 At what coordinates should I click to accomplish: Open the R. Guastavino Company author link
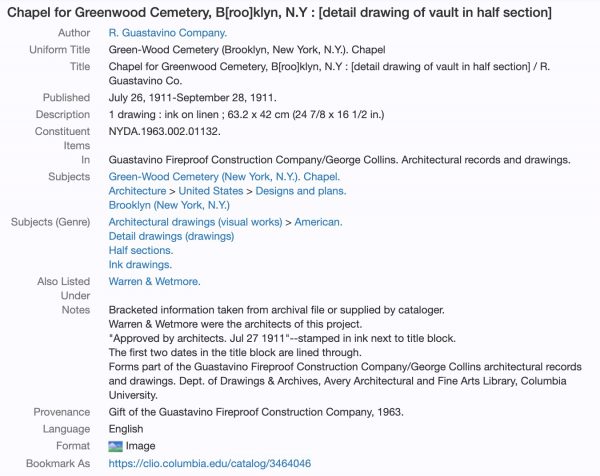click(160, 33)
